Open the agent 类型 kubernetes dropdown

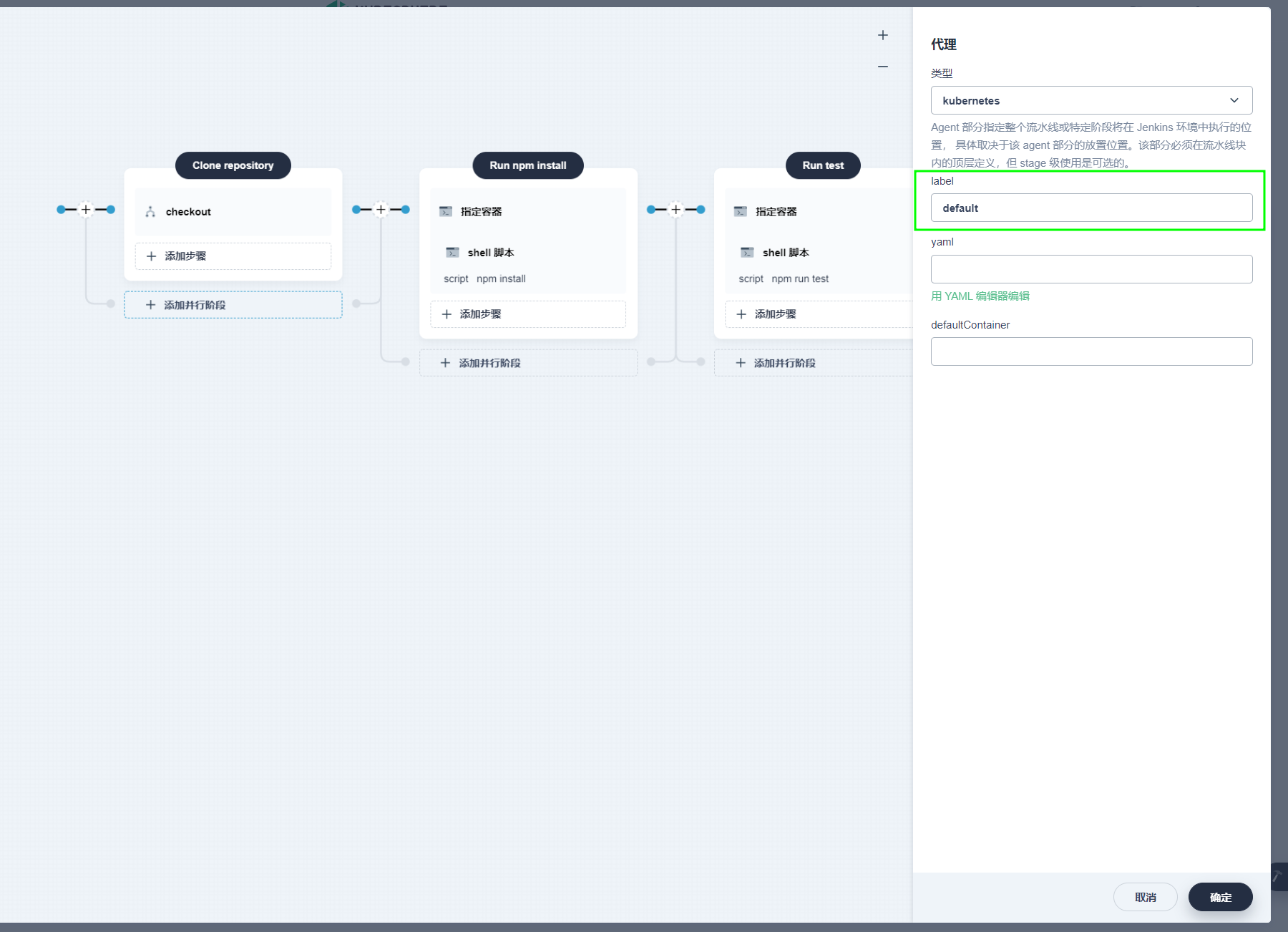click(x=1090, y=100)
